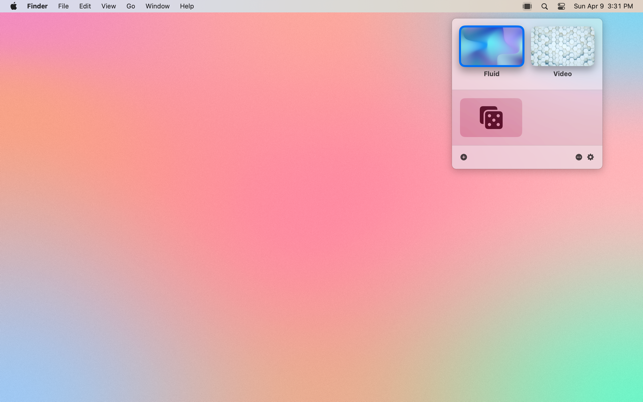Open the Finder menu
This screenshot has width=643, height=402.
tap(37, 6)
